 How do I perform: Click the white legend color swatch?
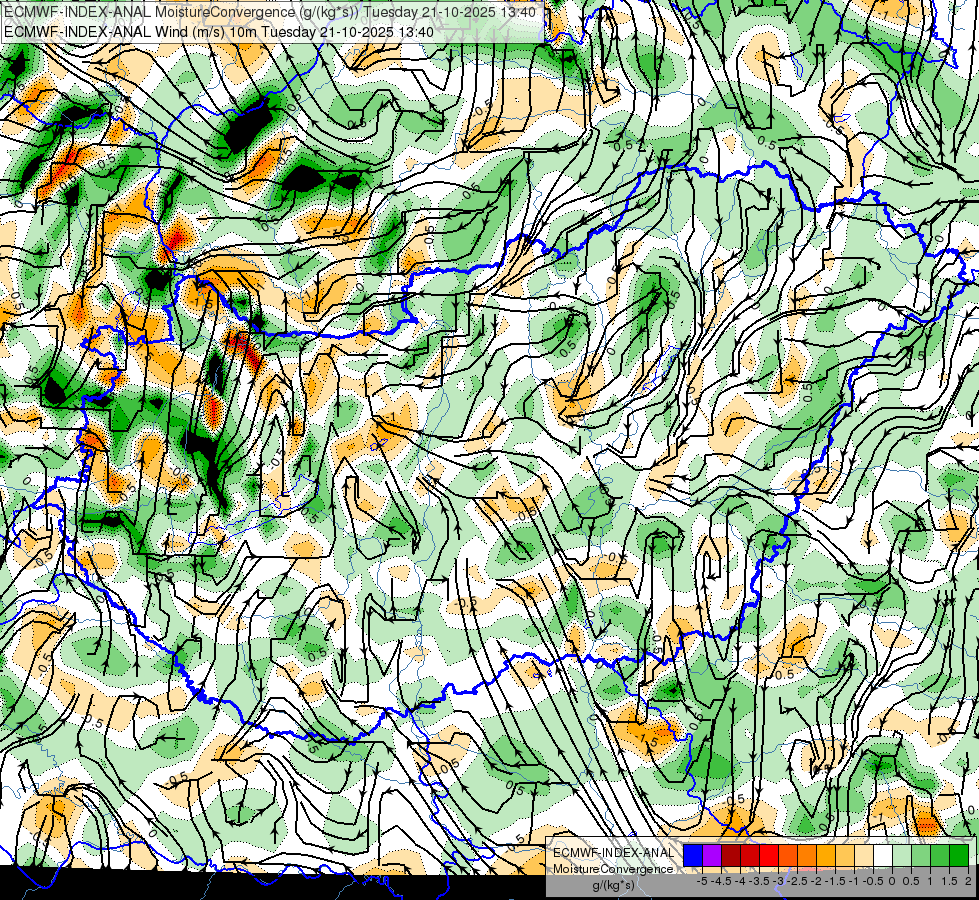coord(883,856)
